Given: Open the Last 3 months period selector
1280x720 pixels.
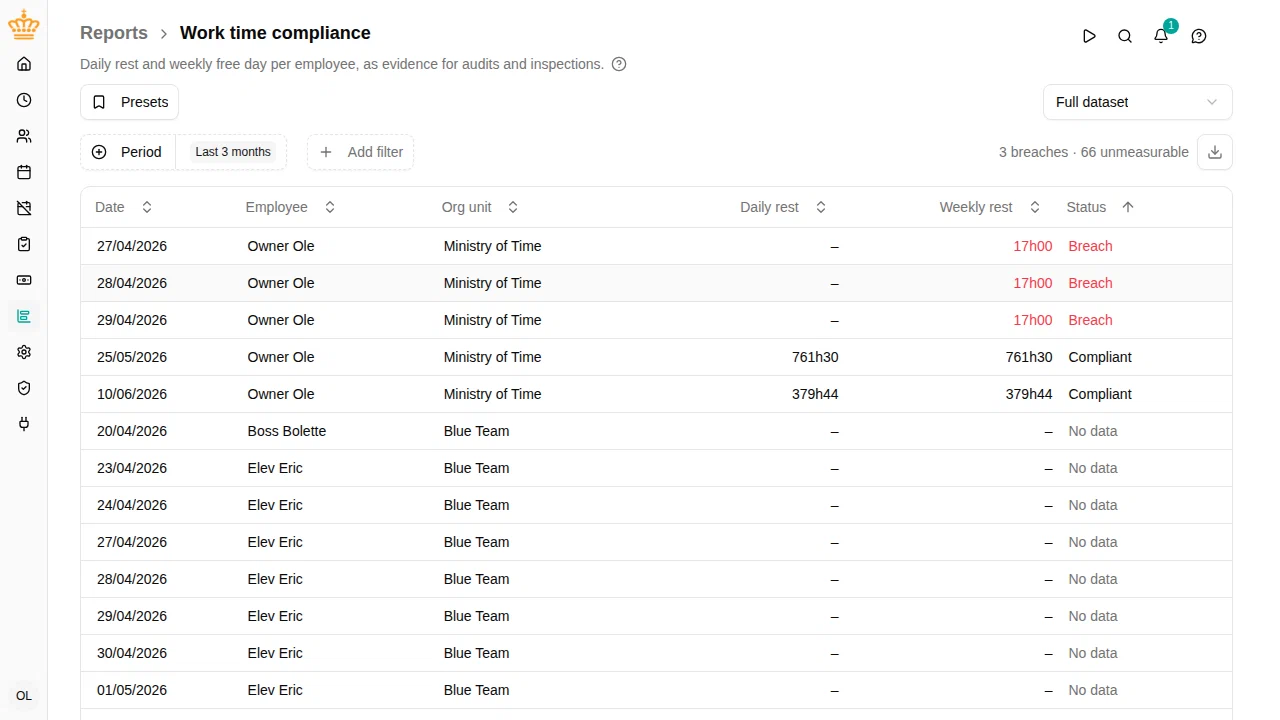Looking at the screenshot, I should [232, 152].
